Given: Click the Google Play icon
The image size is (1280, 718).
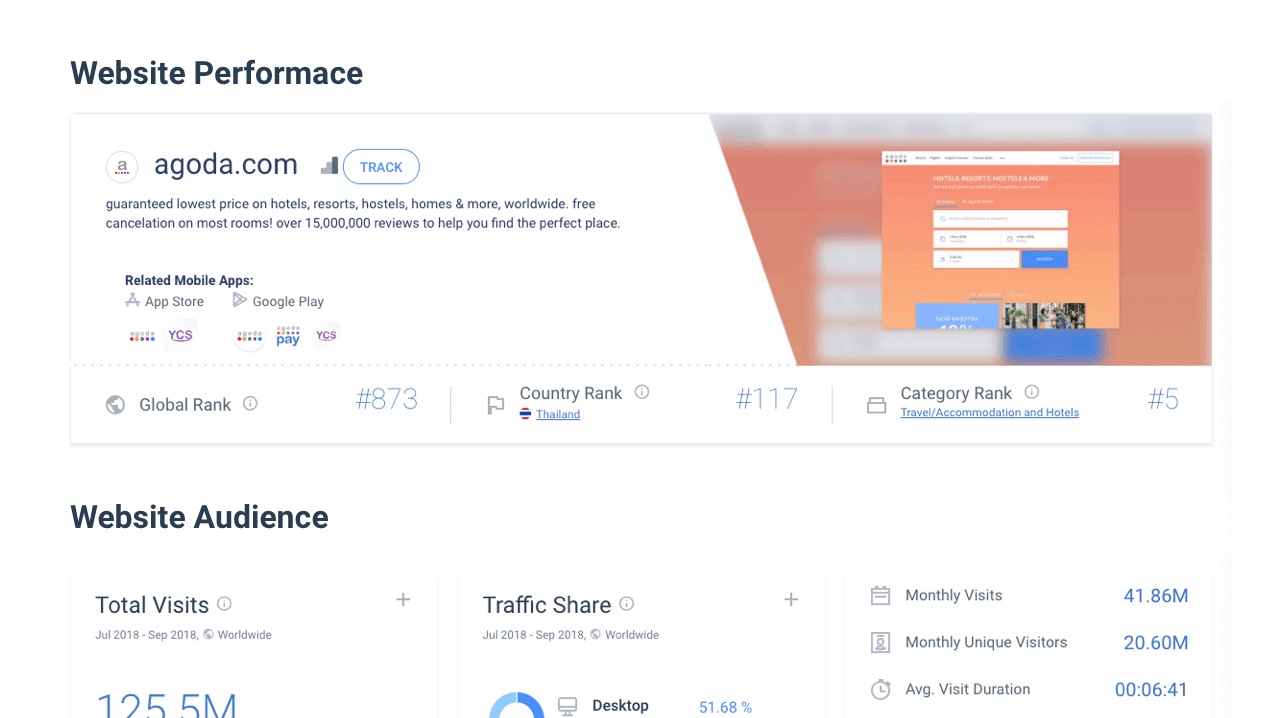Looking at the screenshot, I should [x=238, y=300].
